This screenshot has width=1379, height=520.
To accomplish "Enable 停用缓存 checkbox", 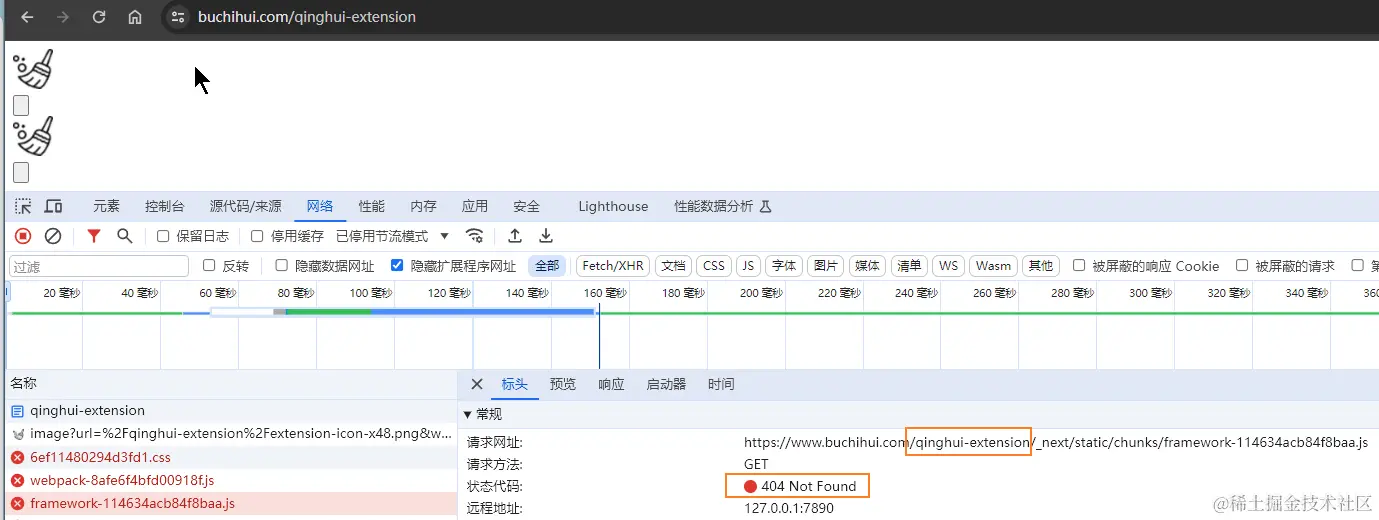I will point(257,236).
